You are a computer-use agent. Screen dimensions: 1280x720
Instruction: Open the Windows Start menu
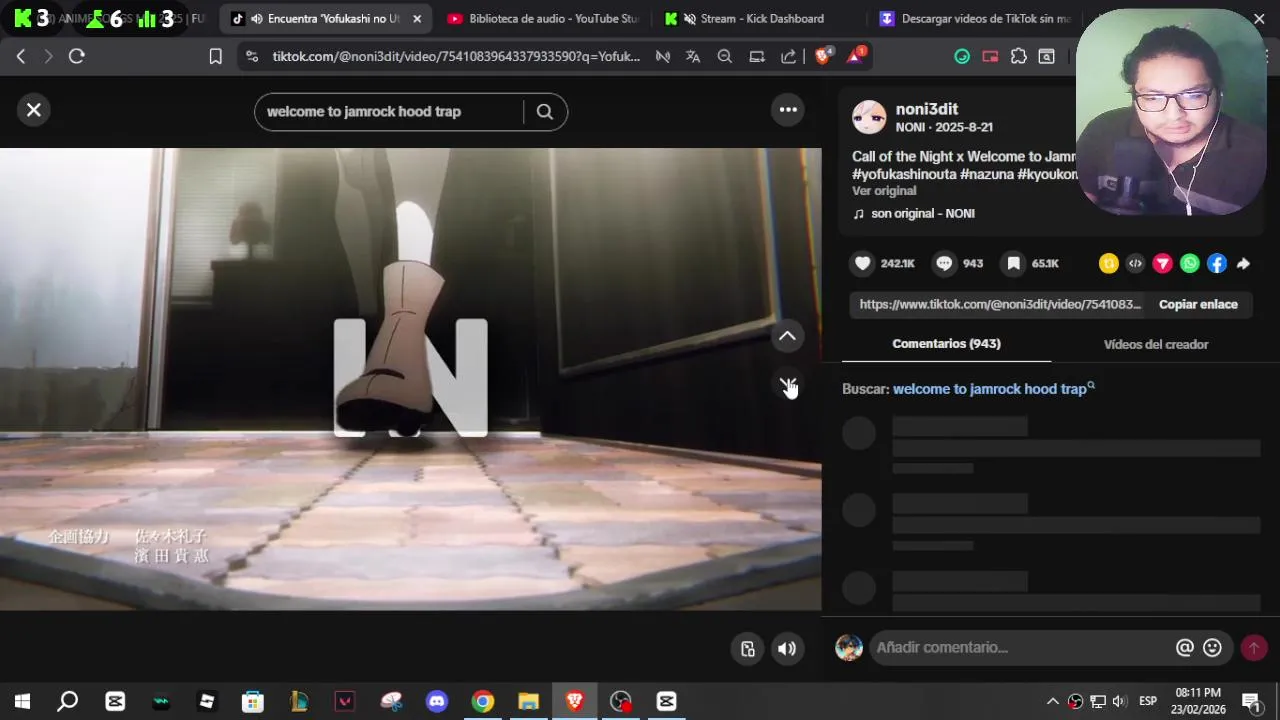coord(22,702)
